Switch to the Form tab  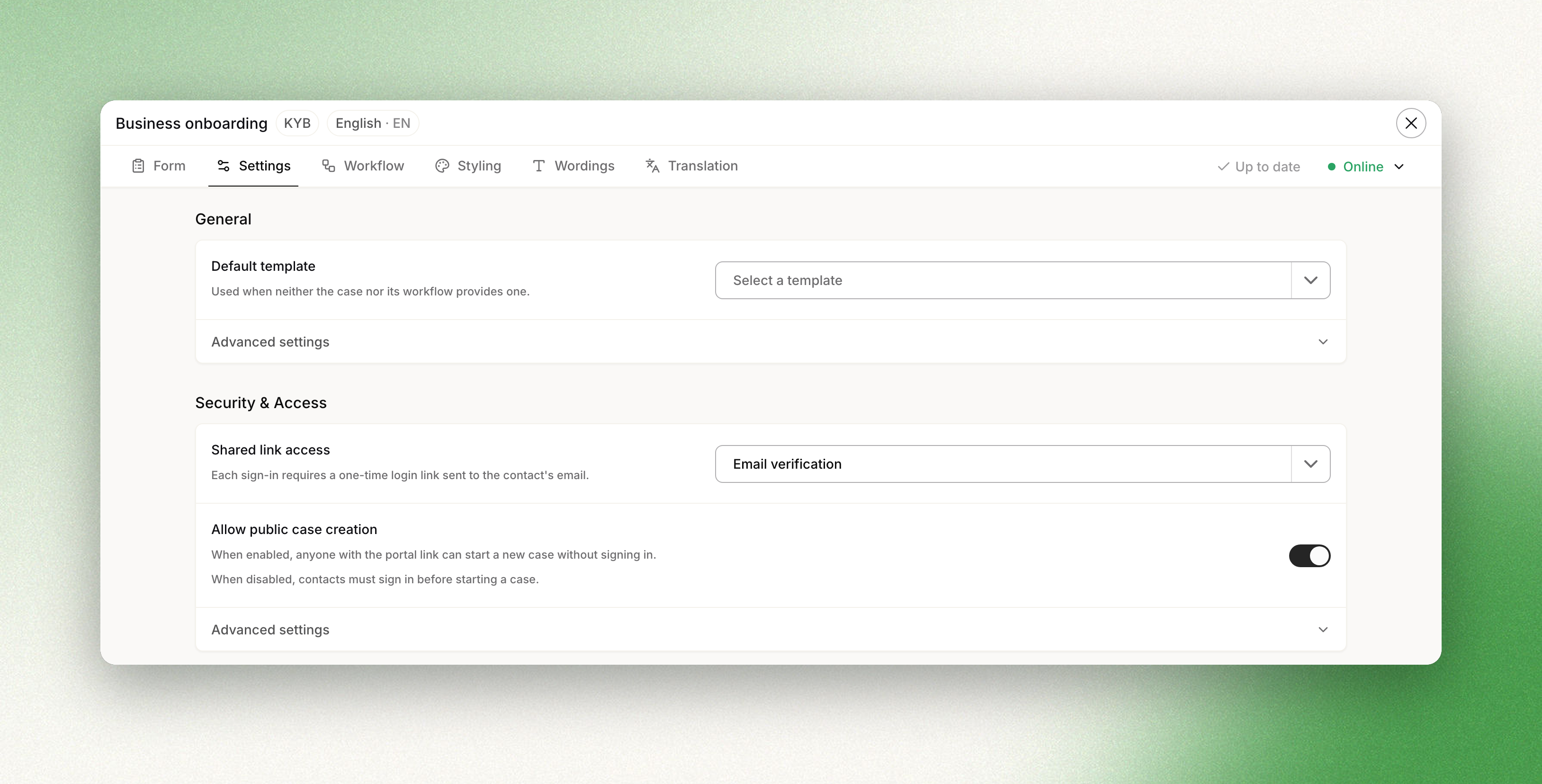click(x=159, y=166)
